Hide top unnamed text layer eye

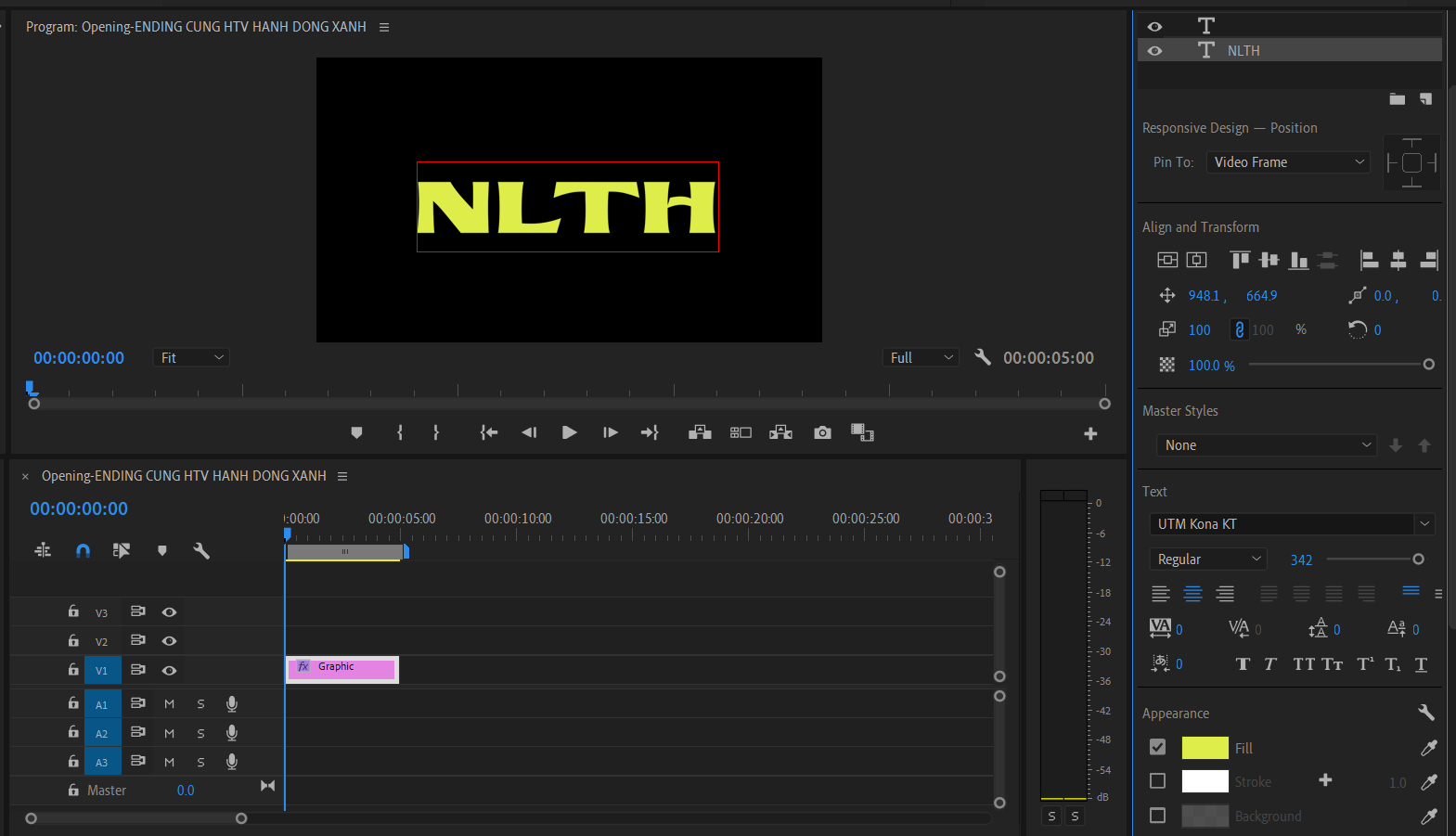click(1154, 26)
